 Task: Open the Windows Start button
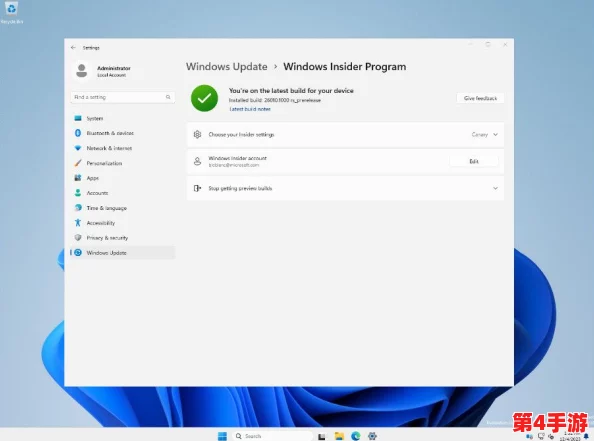click(x=222, y=436)
